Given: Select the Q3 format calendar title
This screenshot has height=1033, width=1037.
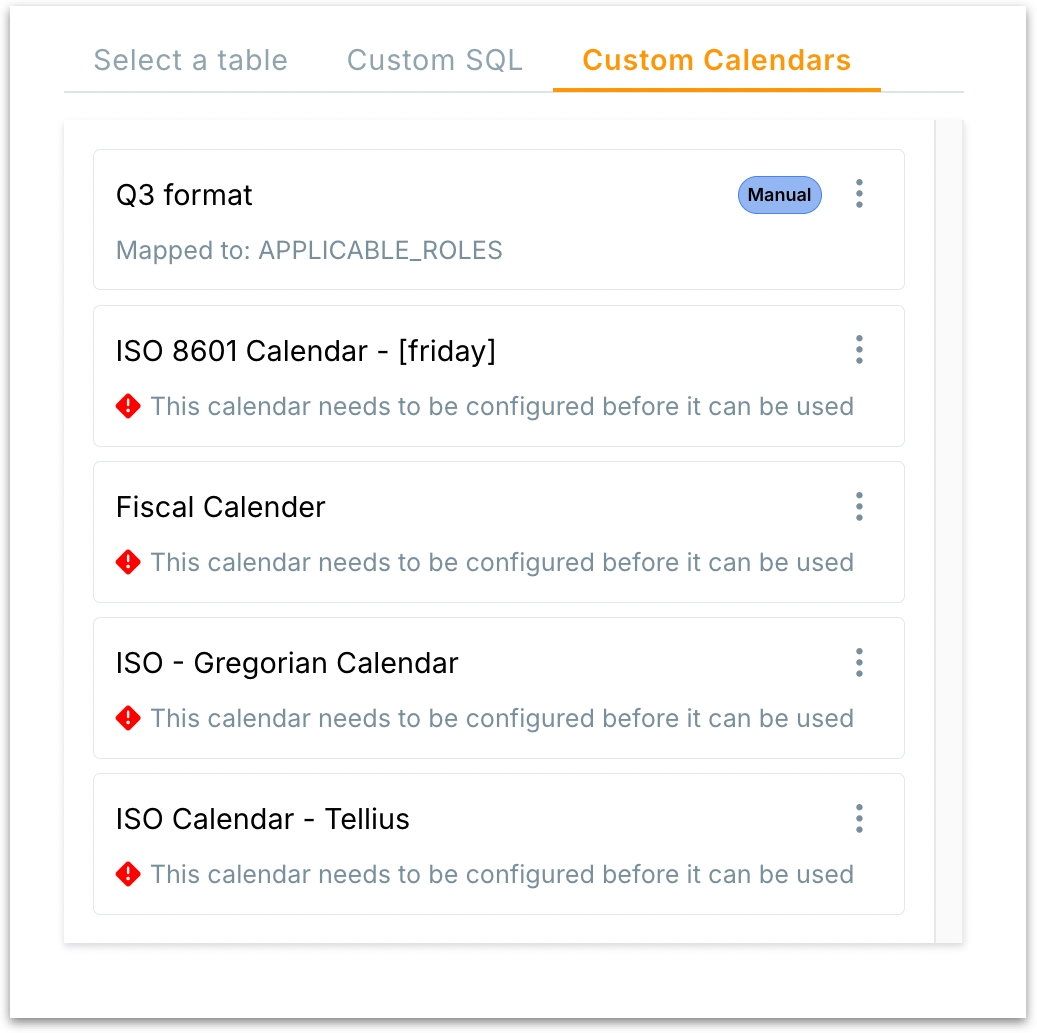Looking at the screenshot, I should [x=184, y=195].
